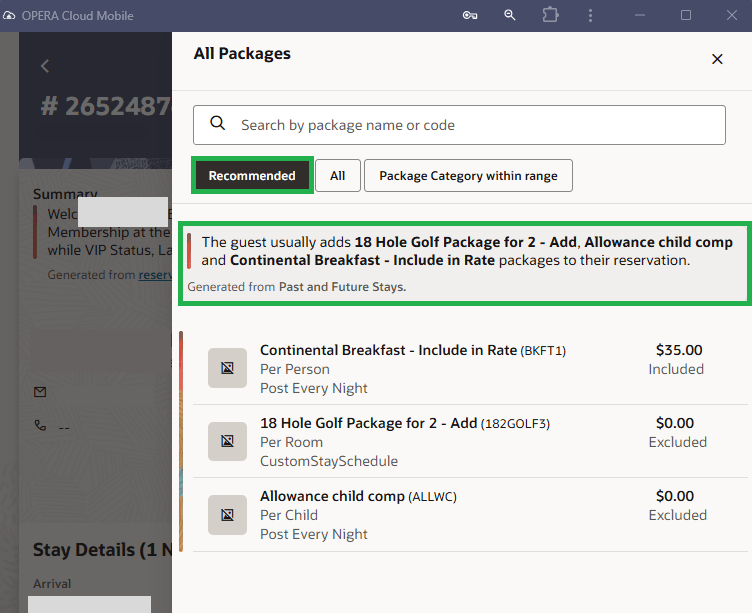
Task: Switch to the All packages tab
Action: point(338,176)
